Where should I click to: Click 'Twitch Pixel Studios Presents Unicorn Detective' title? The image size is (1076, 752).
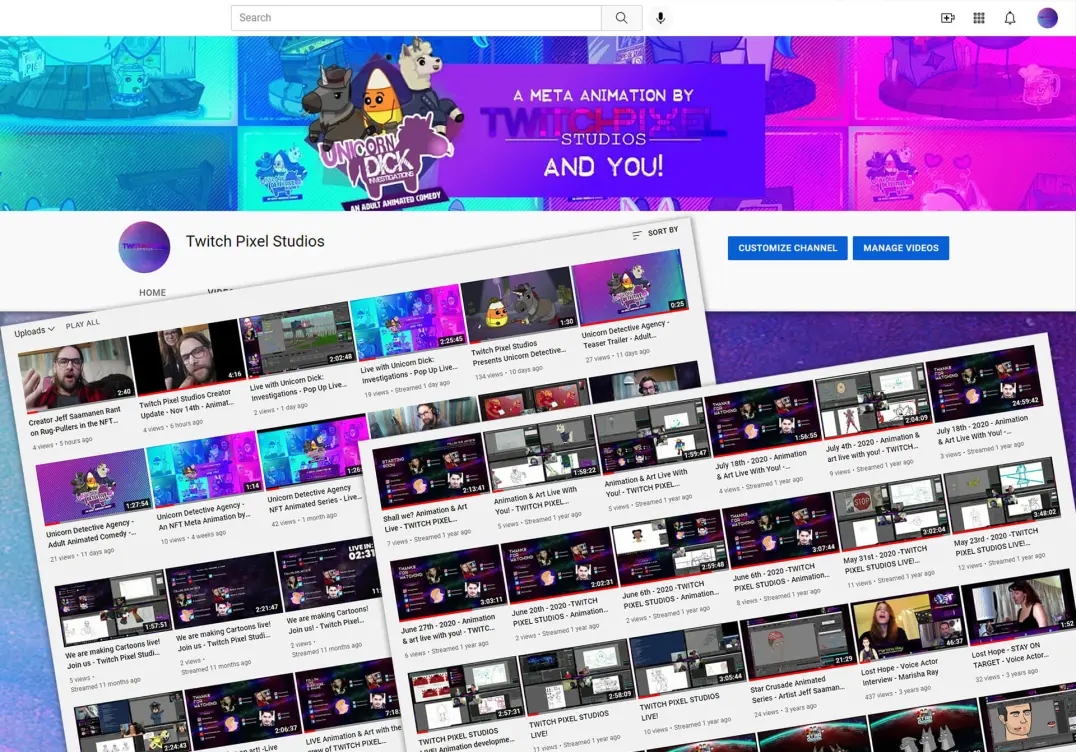(x=519, y=351)
